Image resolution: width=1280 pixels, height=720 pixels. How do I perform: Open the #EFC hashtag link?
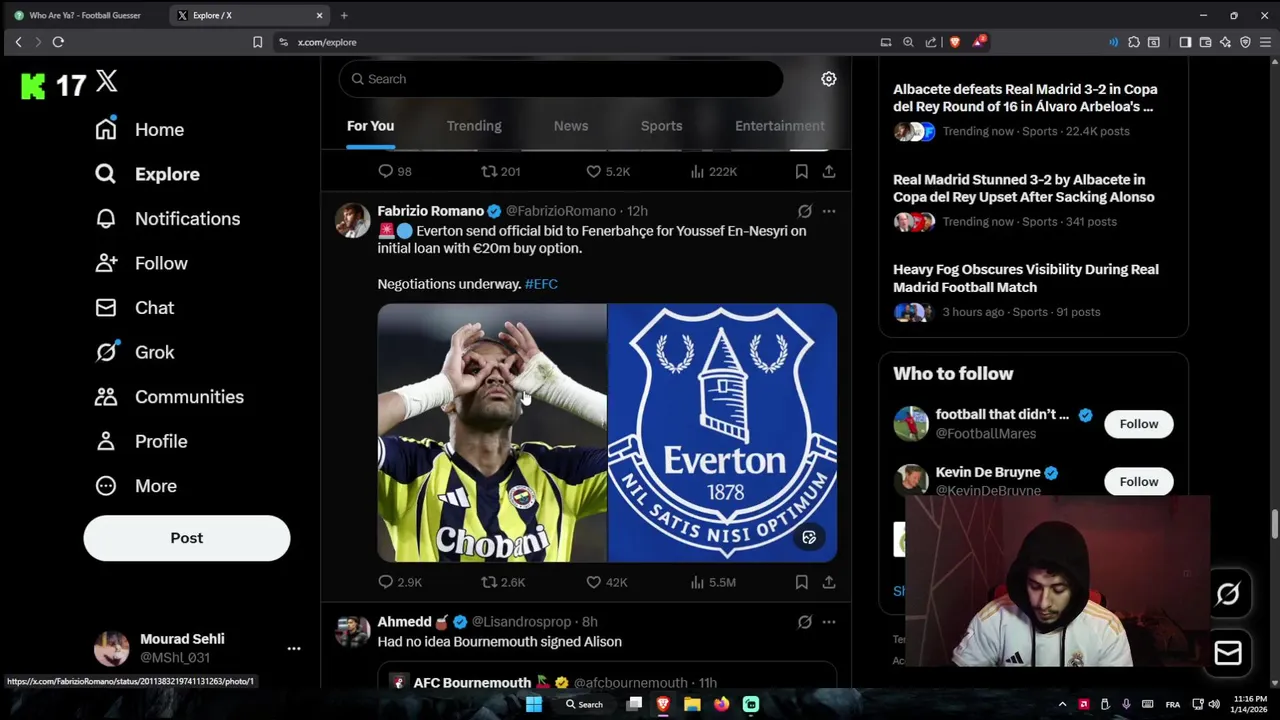click(541, 284)
